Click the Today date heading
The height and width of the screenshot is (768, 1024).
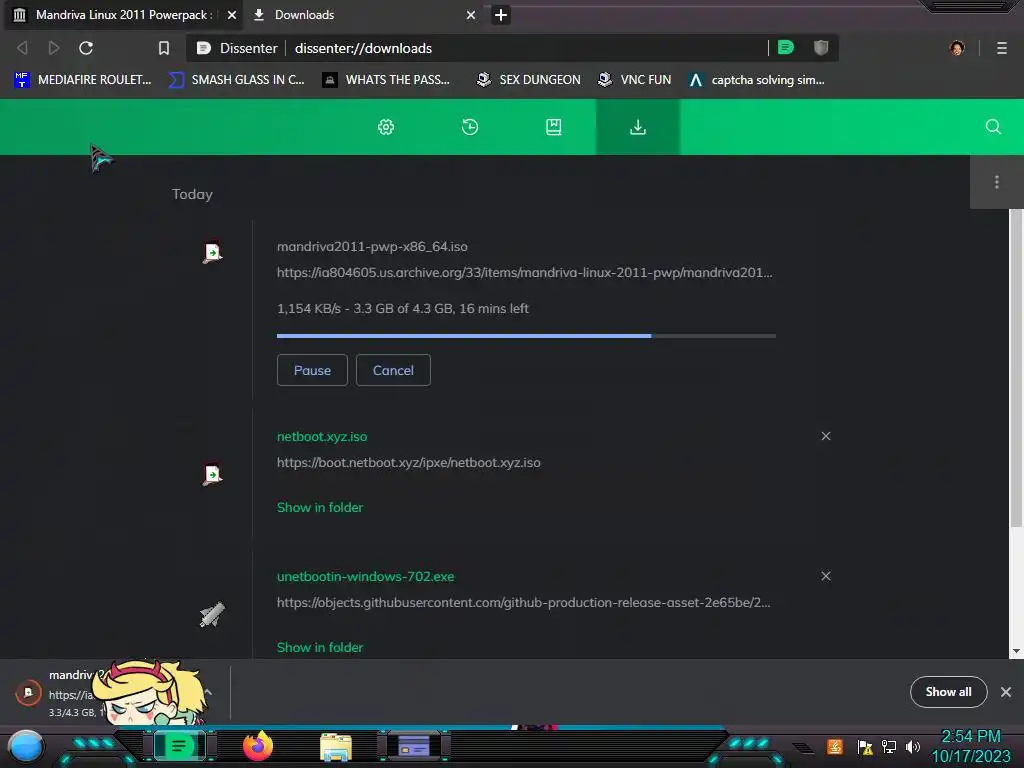(192, 194)
